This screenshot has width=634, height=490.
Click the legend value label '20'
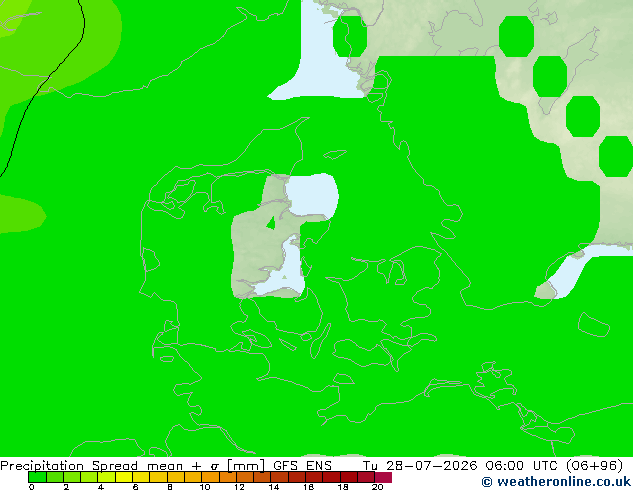click(x=378, y=487)
